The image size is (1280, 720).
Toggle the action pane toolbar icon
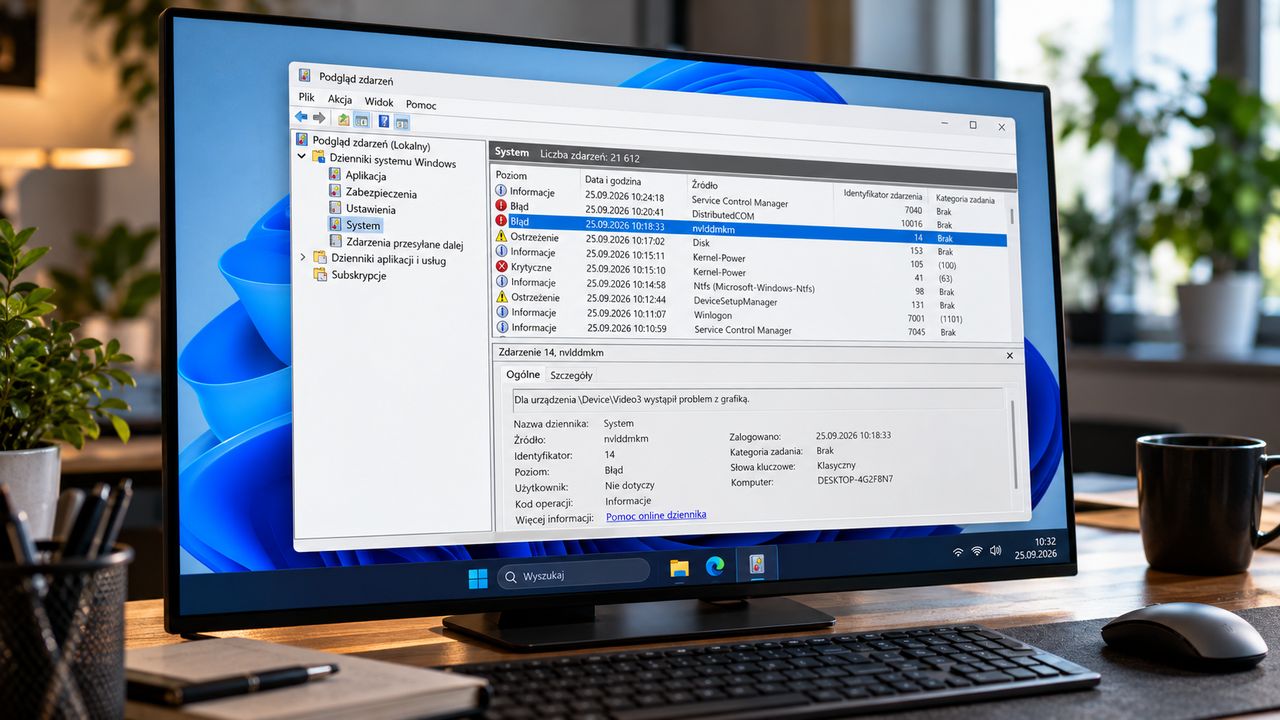pyautogui.click(x=402, y=123)
